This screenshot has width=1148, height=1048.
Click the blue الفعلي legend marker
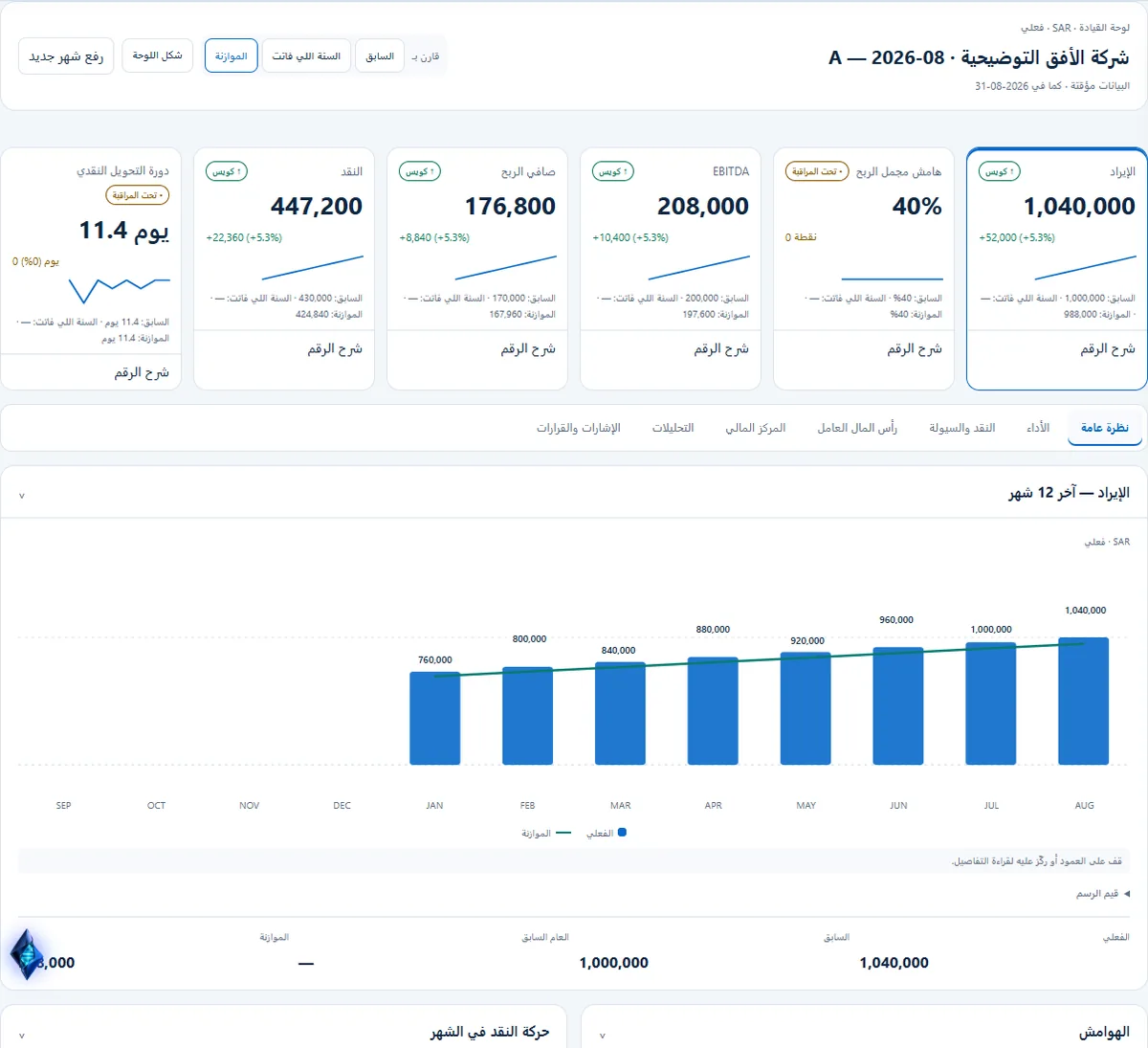(622, 833)
